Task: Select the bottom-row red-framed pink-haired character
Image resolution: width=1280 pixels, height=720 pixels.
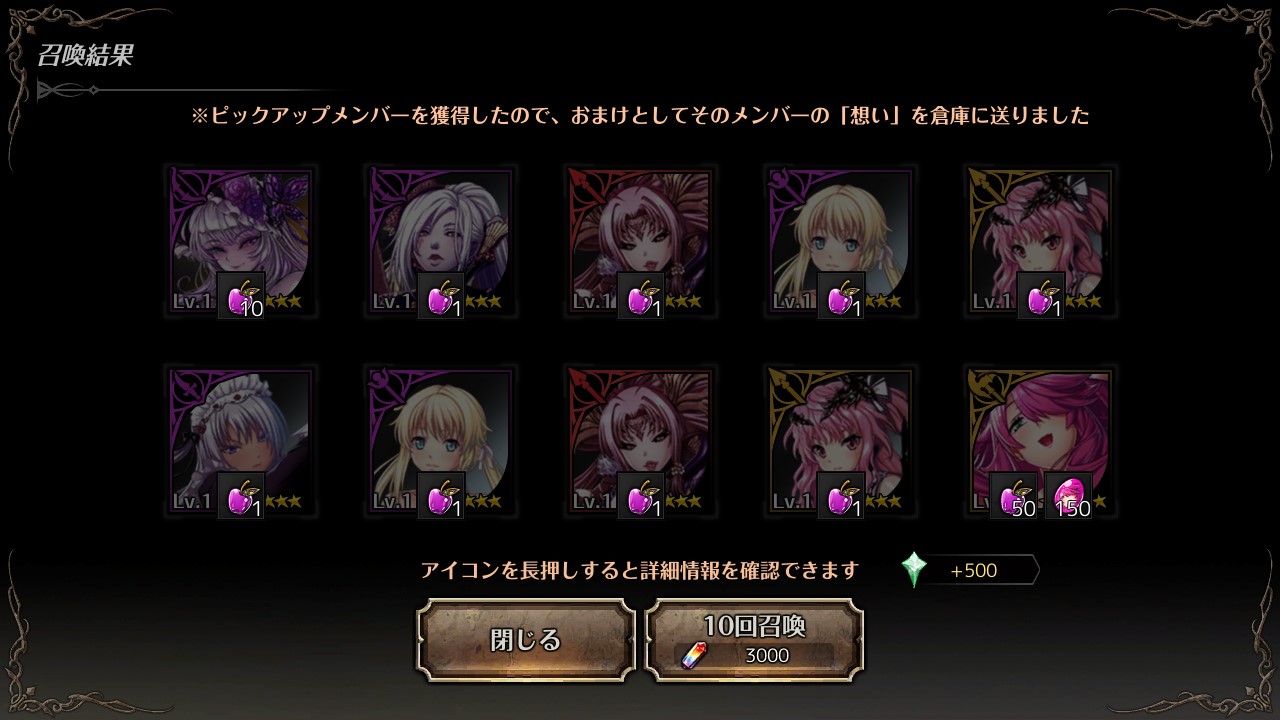Action: point(641,441)
